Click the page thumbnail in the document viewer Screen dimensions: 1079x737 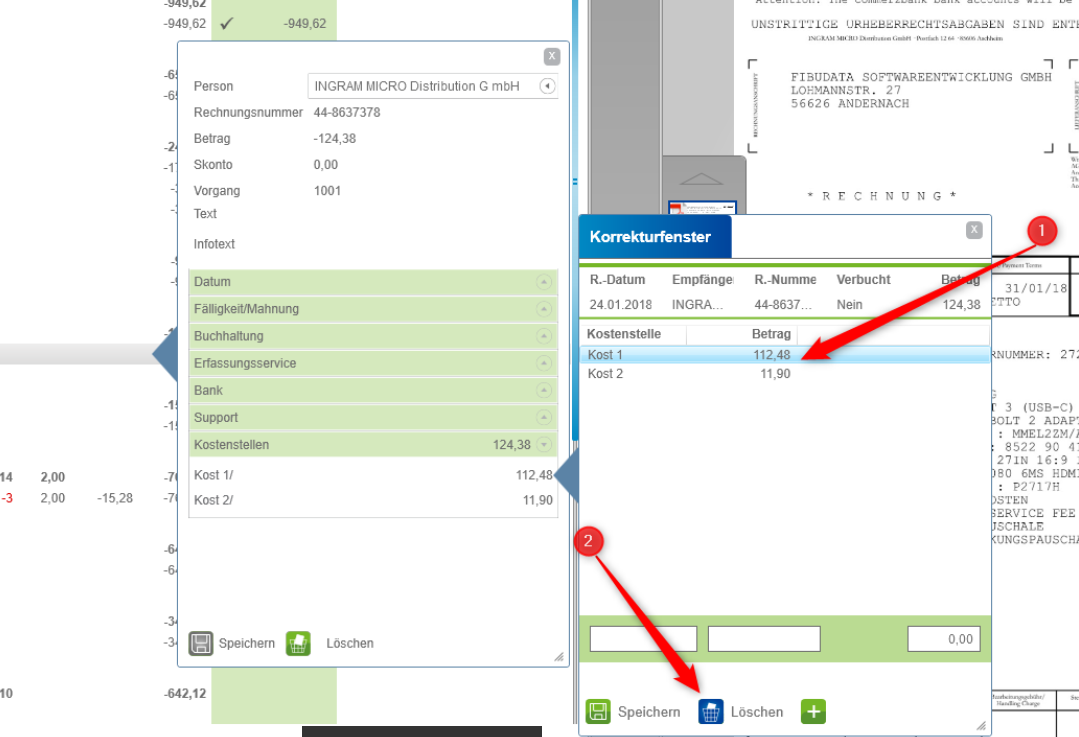[x=703, y=207]
